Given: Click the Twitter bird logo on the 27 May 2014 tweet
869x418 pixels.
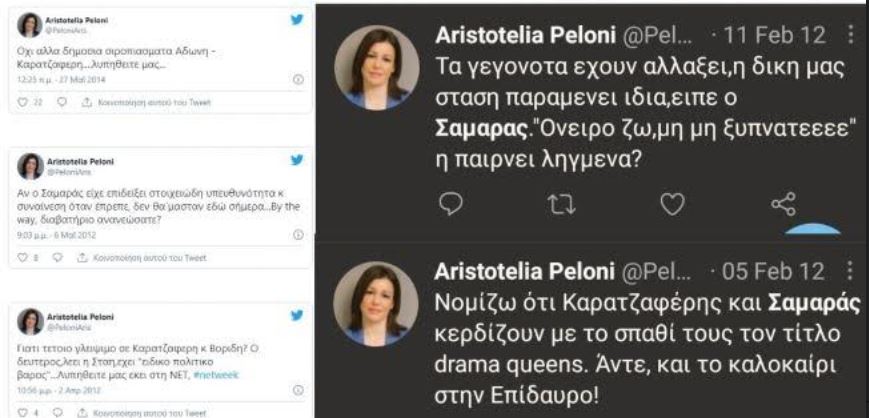Looking at the screenshot, I should click(x=297, y=19).
